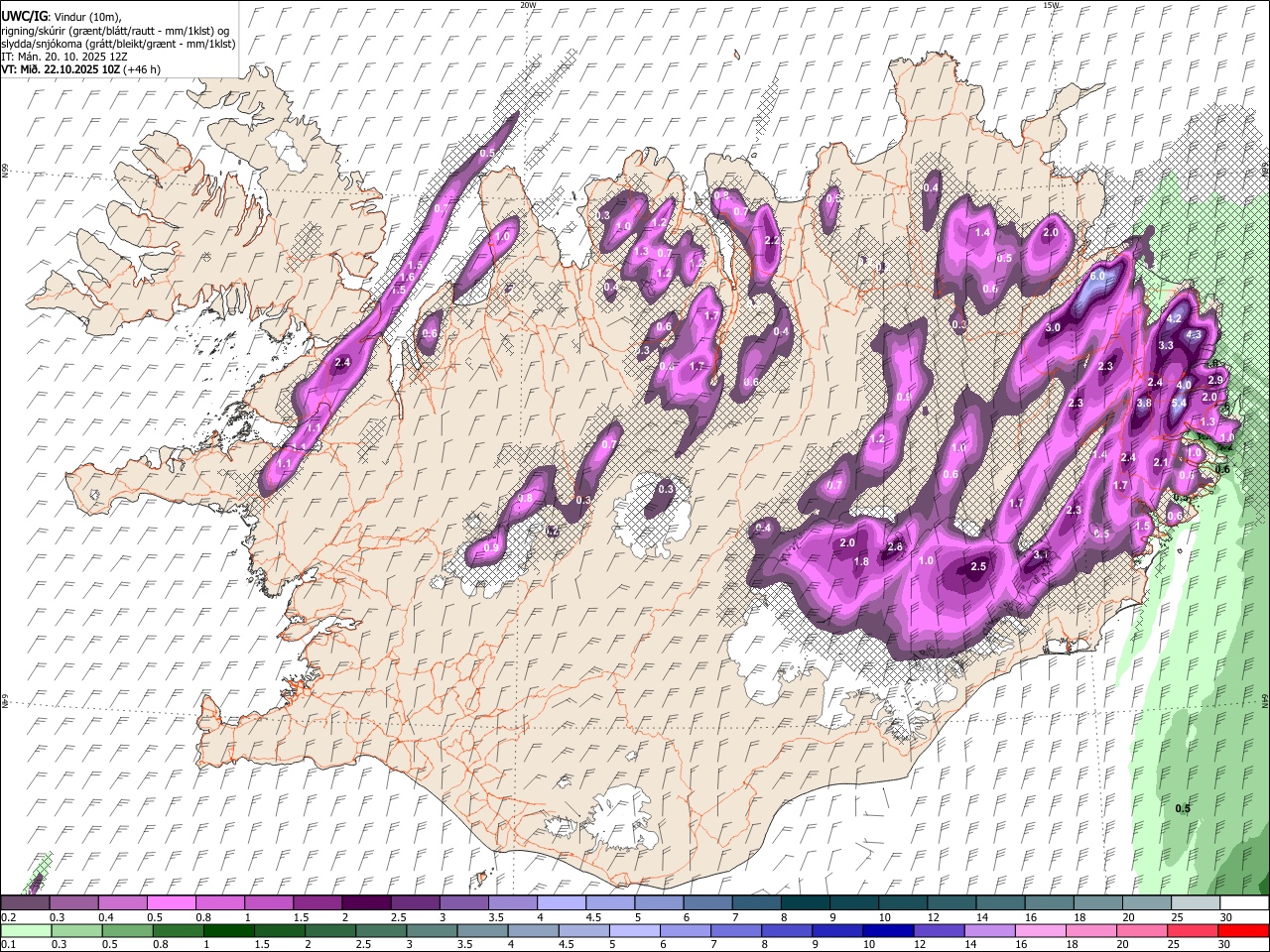Pick upper legend darkest purple swatch between 2 and 2.5
This screenshot has width=1270, height=952.
366,903
